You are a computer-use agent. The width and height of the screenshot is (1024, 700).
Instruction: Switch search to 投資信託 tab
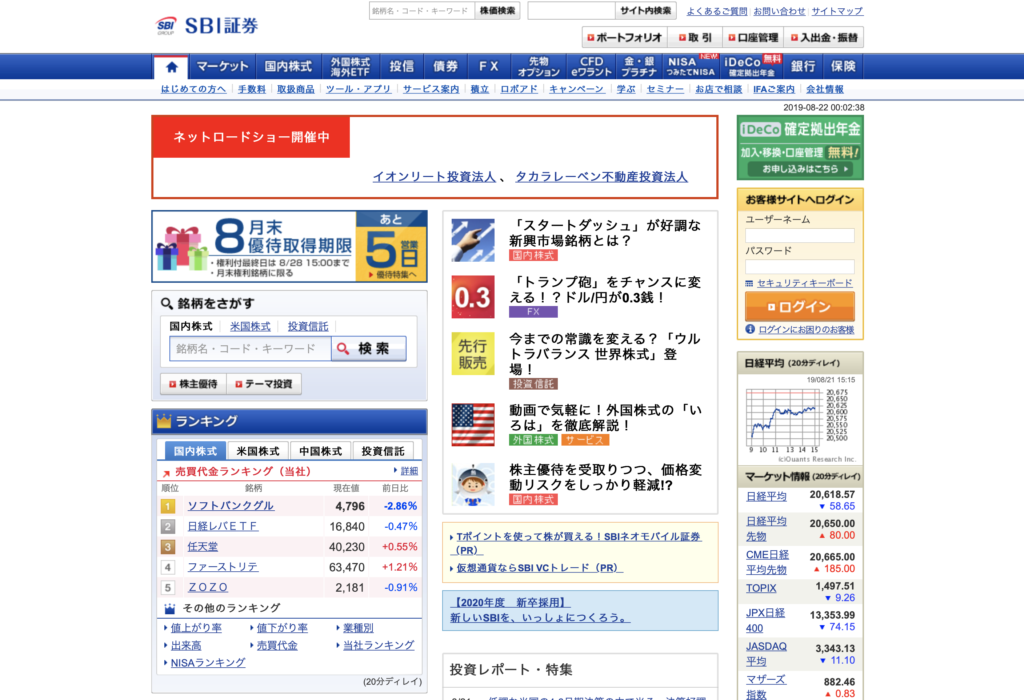tap(308, 326)
